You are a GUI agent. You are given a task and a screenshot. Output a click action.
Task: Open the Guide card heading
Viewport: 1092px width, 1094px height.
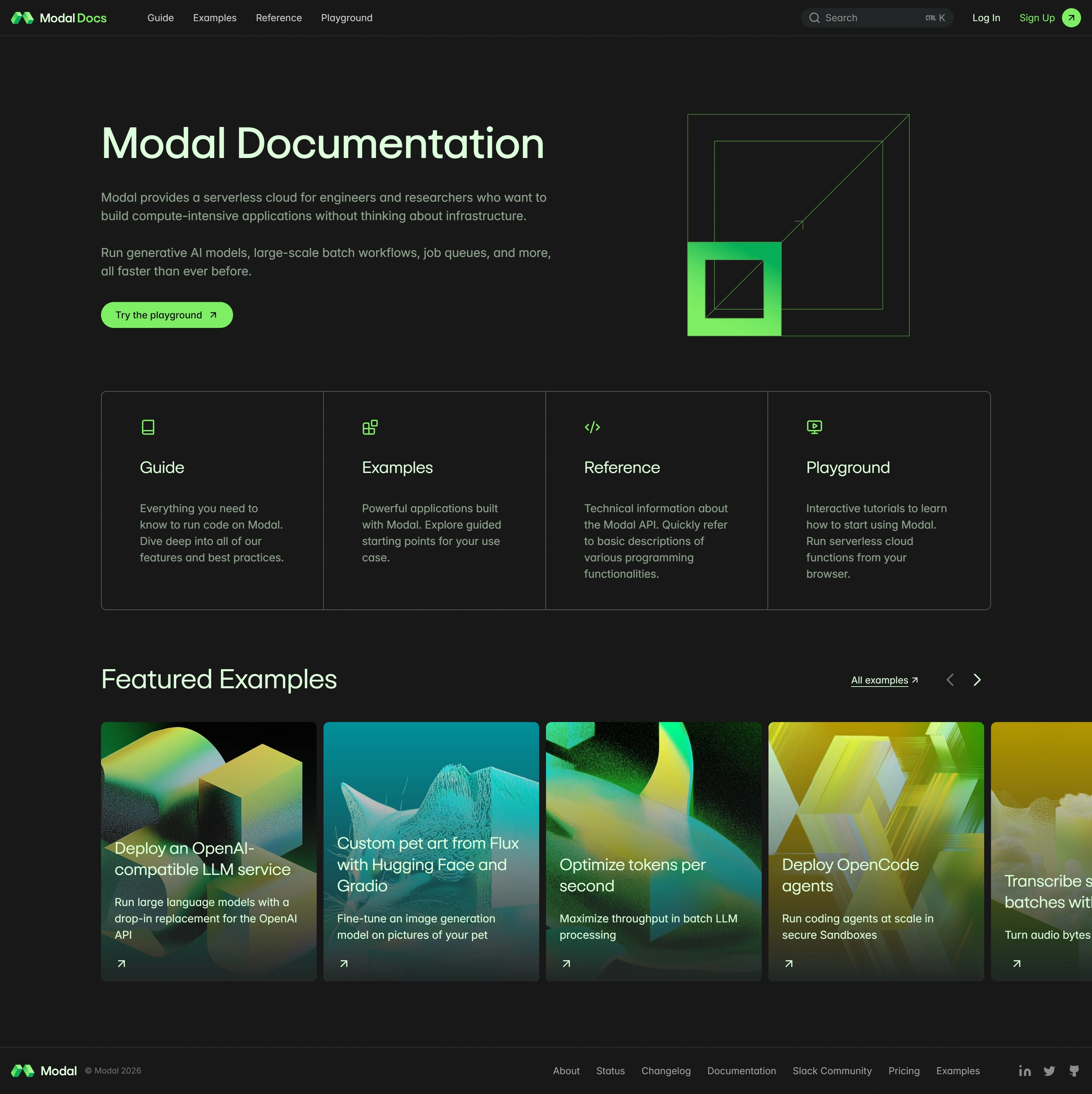(162, 467)
